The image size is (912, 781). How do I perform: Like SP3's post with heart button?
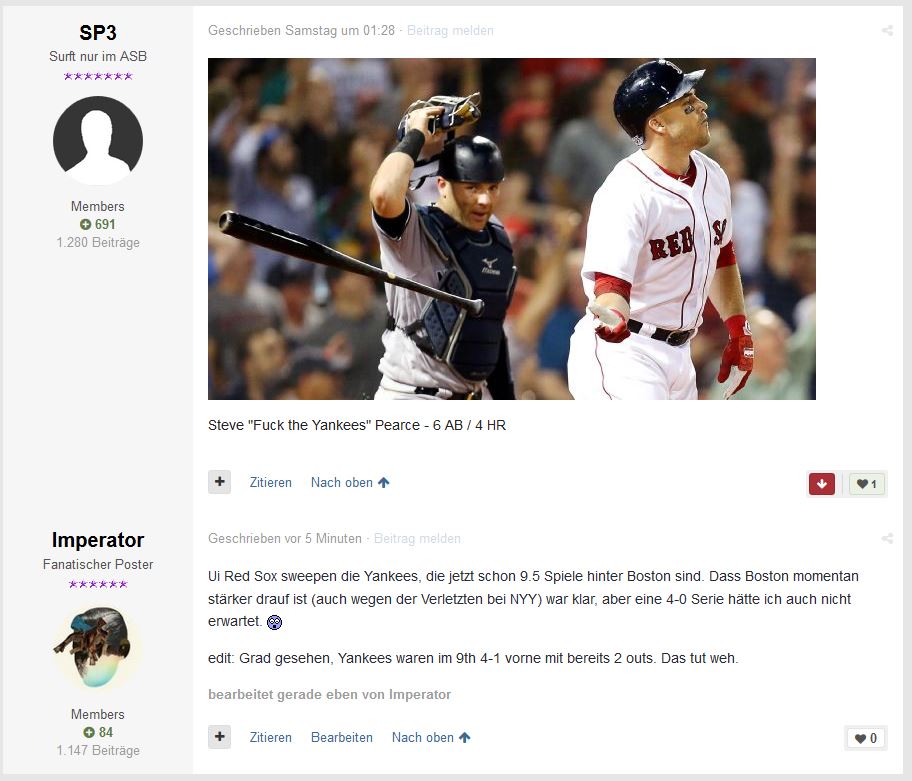coord(867,484)
